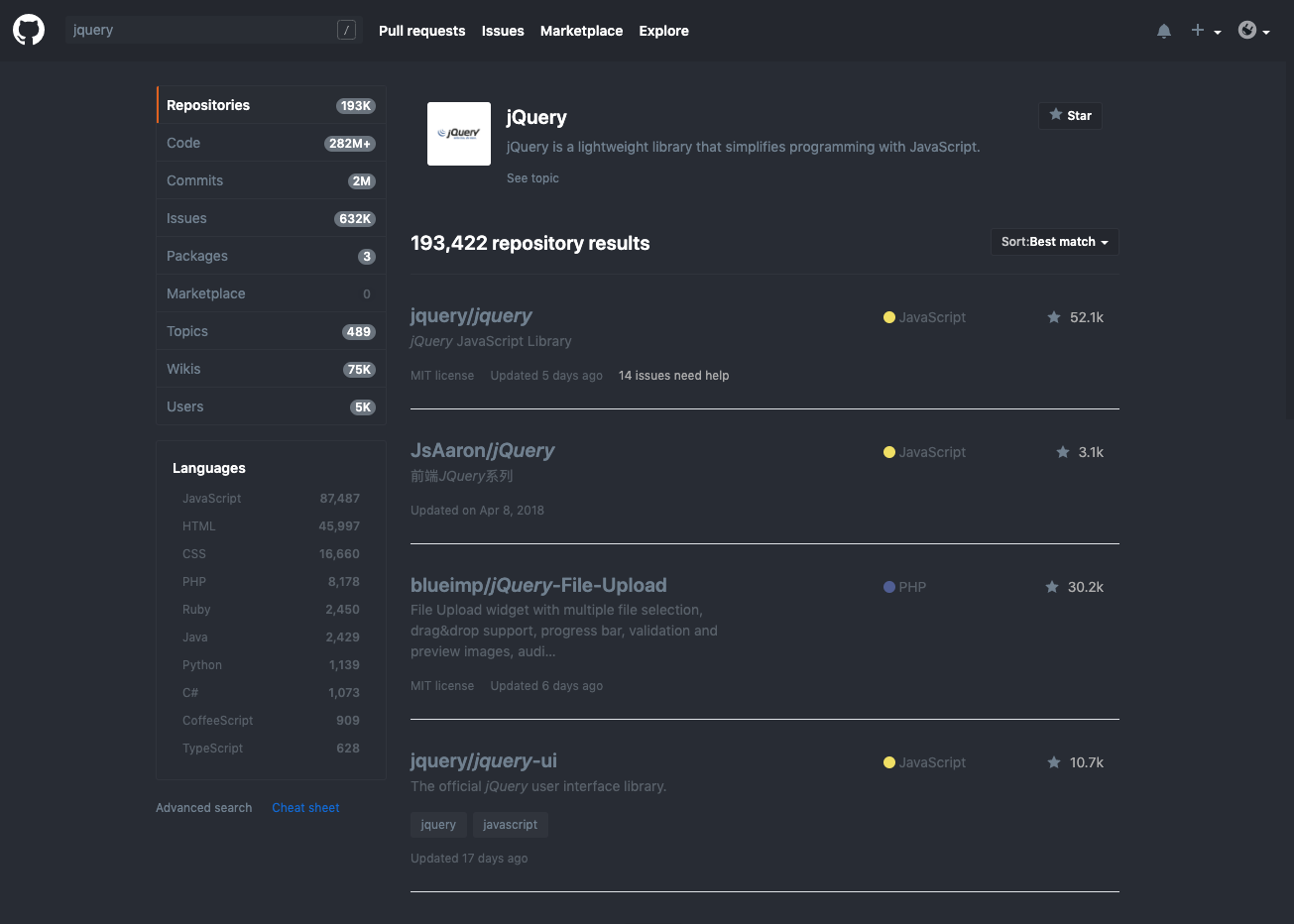Open notifications via the bell icon
1294x924 pixels.
pos(1163,30)
